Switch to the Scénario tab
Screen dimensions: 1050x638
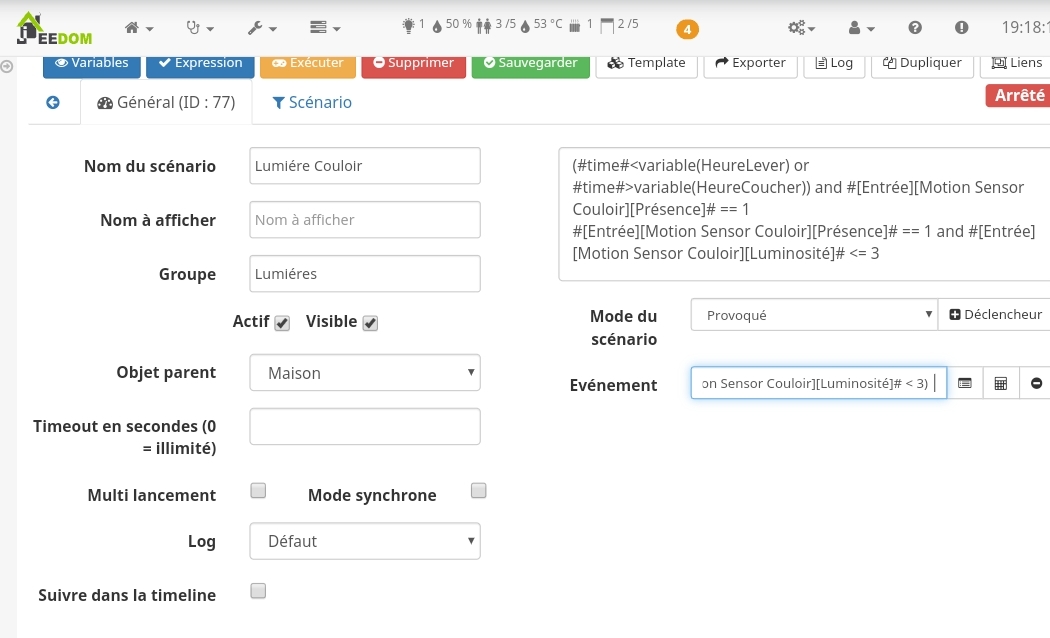[x=312, y=102]
